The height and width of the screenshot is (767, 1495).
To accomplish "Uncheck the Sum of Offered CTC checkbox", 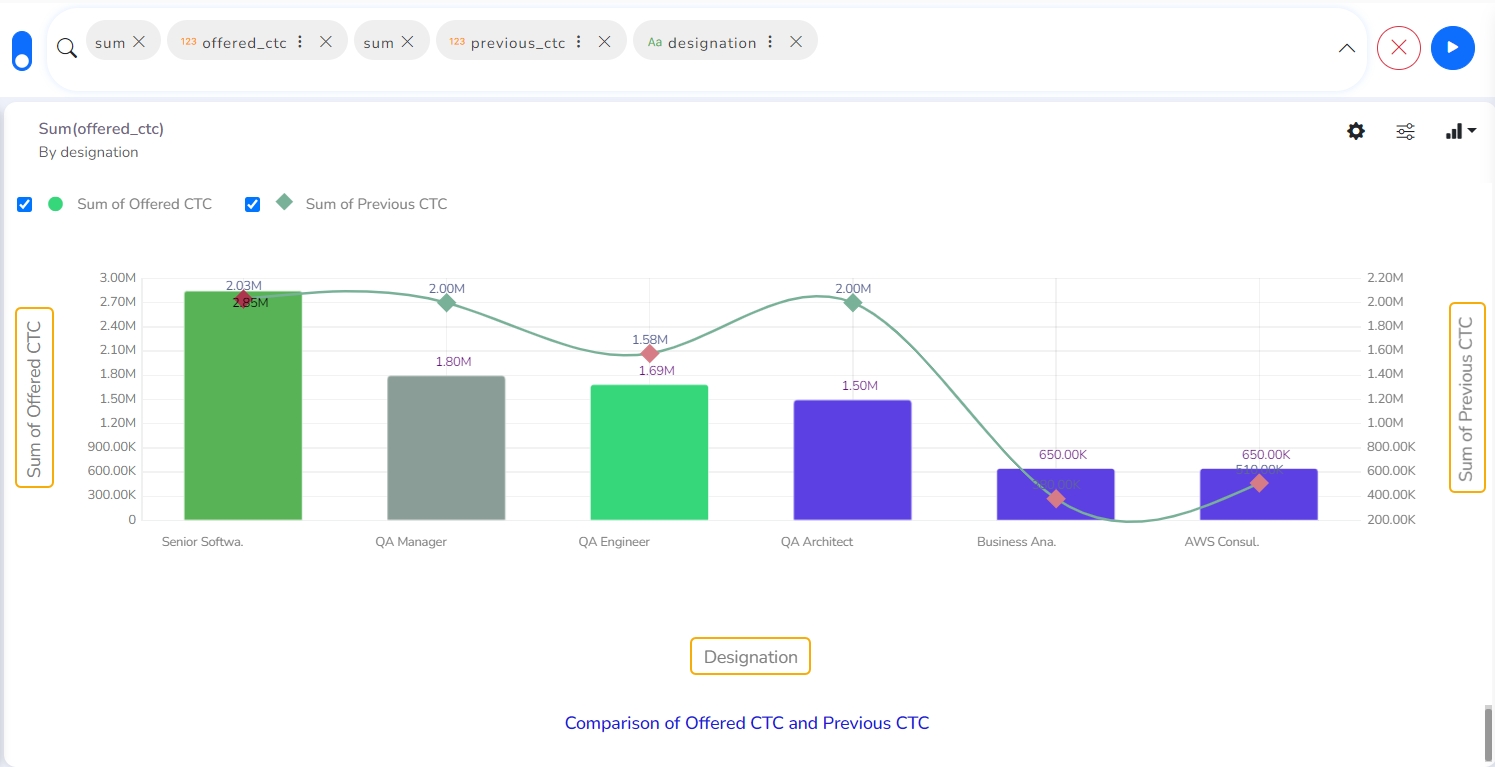I will pos(25,204).
